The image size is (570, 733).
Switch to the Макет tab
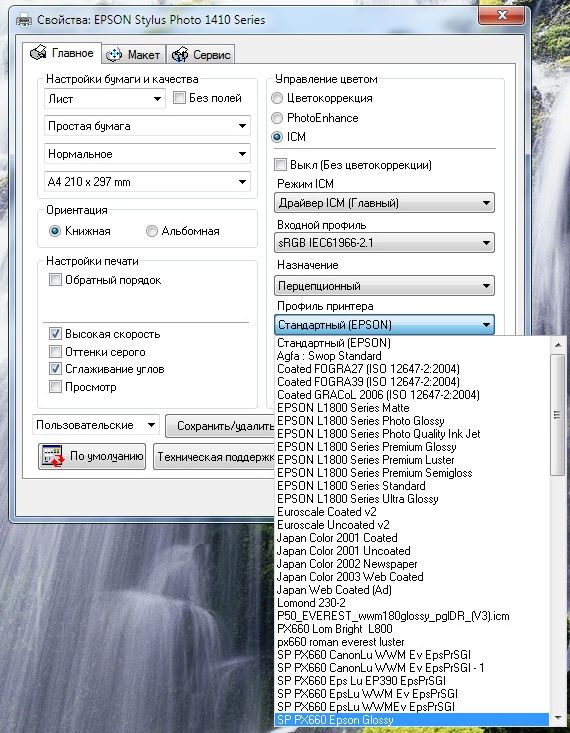pyautogui.click(x=134, y=55)
